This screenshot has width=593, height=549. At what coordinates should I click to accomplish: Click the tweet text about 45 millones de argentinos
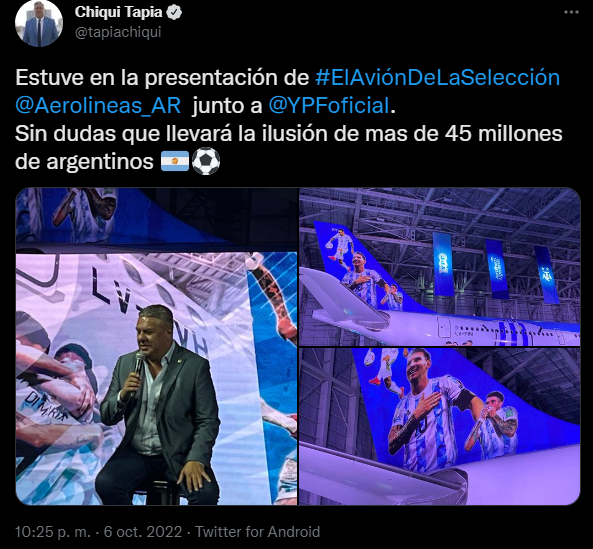click(289, 147)
